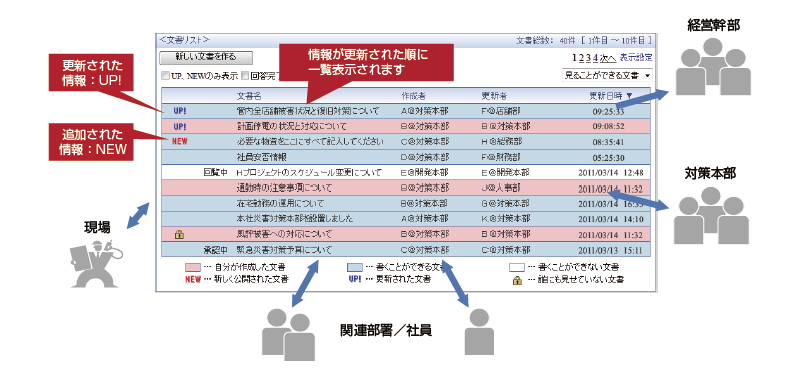
Task: Click the update time 09:25:33
Action: tap(608, 111)
